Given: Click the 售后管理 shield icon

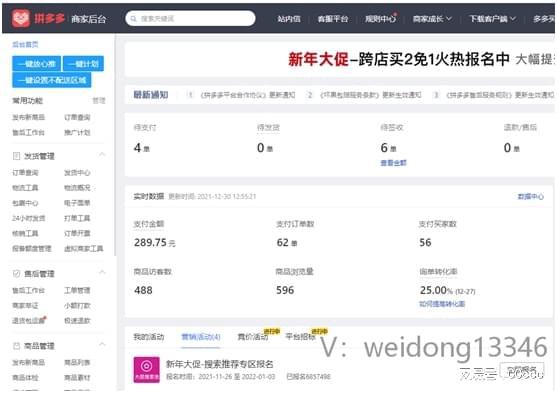Looking at the screenshot, I should (x=16, y=274).
